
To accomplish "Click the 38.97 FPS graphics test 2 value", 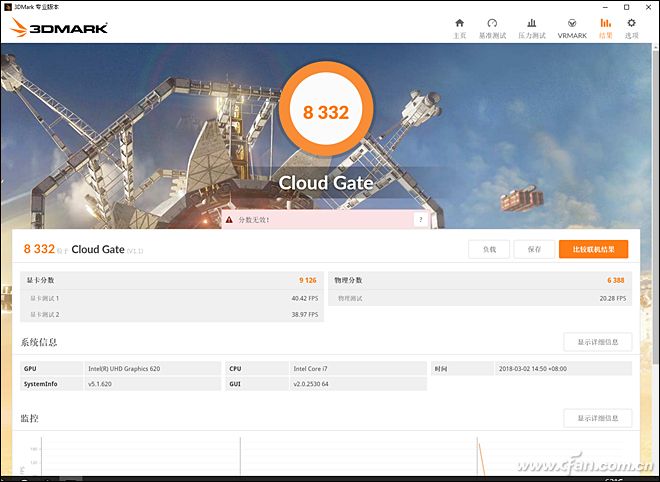I will pyautogui.click(x=305, y=314).
